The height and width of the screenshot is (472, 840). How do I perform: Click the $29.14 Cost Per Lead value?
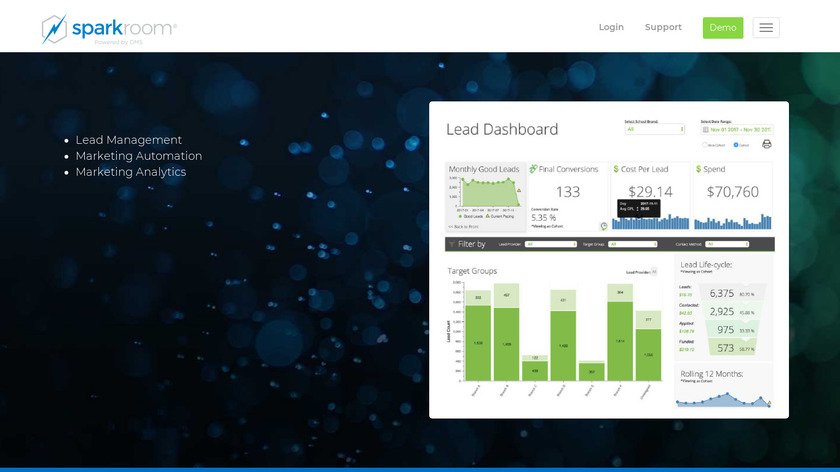pyautogui.click(x=650, y=192)
